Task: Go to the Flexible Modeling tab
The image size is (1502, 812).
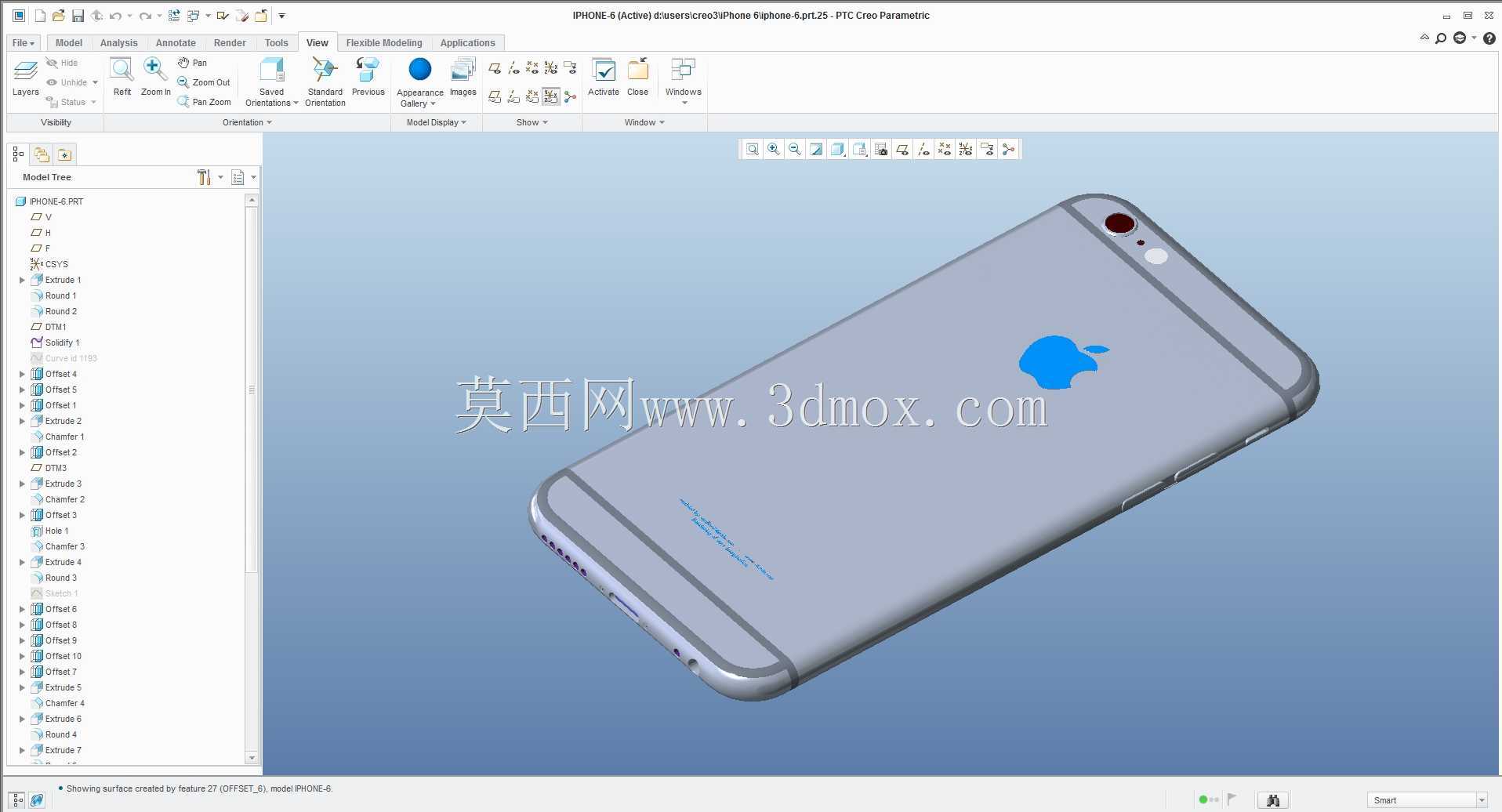Action: [384, 43]
